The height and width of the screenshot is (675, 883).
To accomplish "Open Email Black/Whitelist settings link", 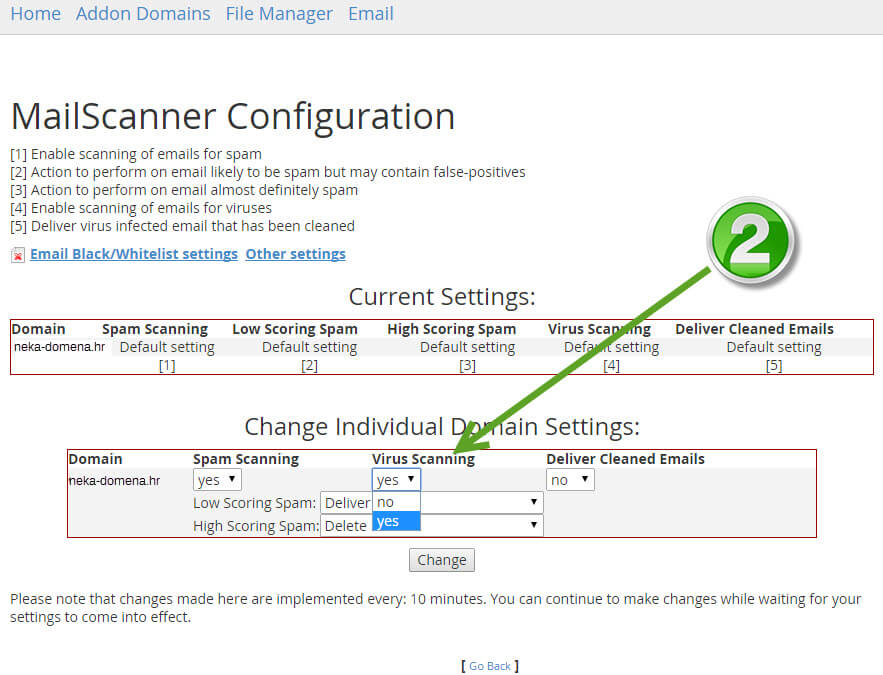I will (134, 254).
